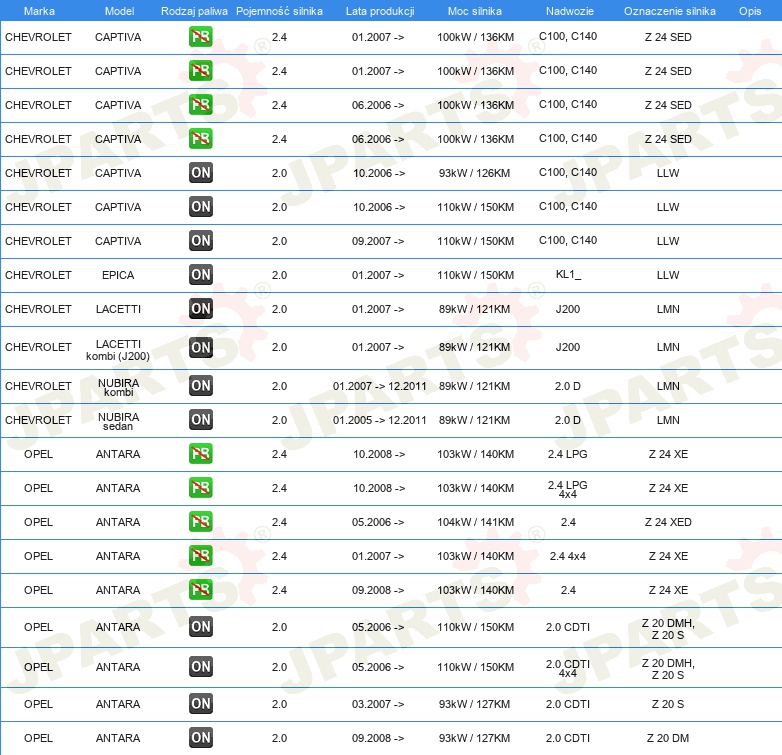
Task: Click the LLW engine code in the EPICA row
Action: [x=668, y=275]
